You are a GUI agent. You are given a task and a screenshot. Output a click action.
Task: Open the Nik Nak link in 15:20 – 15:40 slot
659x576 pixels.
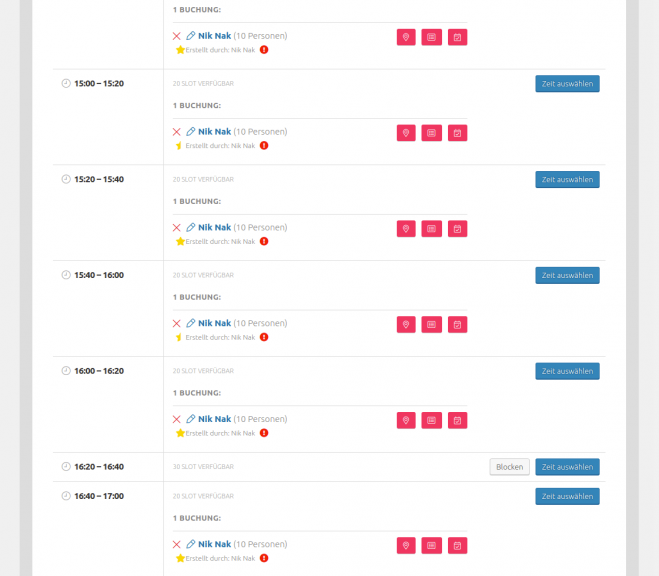click(x=214, y=228)
